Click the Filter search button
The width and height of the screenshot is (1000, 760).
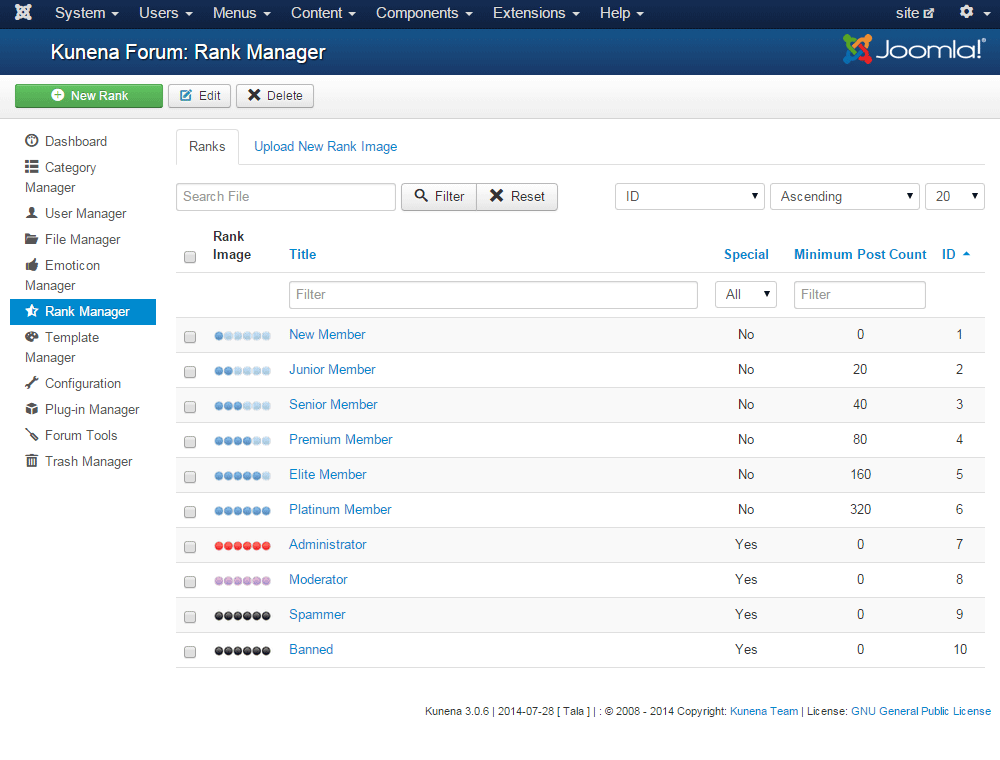coord(439,196)
